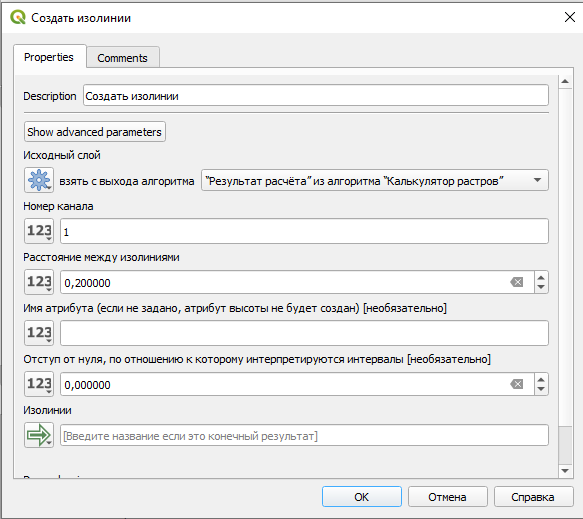The image size is (583, 519).
Task: Click the Отмена cancel button
Action: pyautogui.click(x=447, y=497)
